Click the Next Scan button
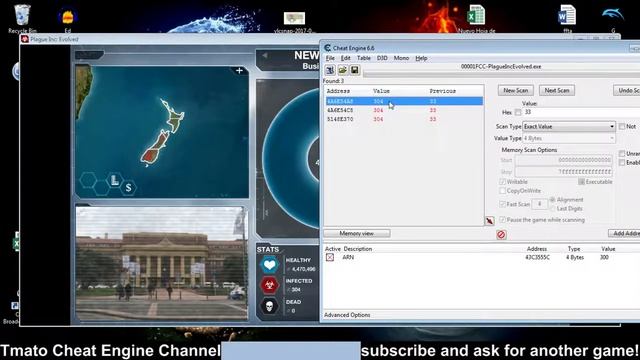This screenshot has width=640, height=360. pyautogui.click(x=557, y=90)
